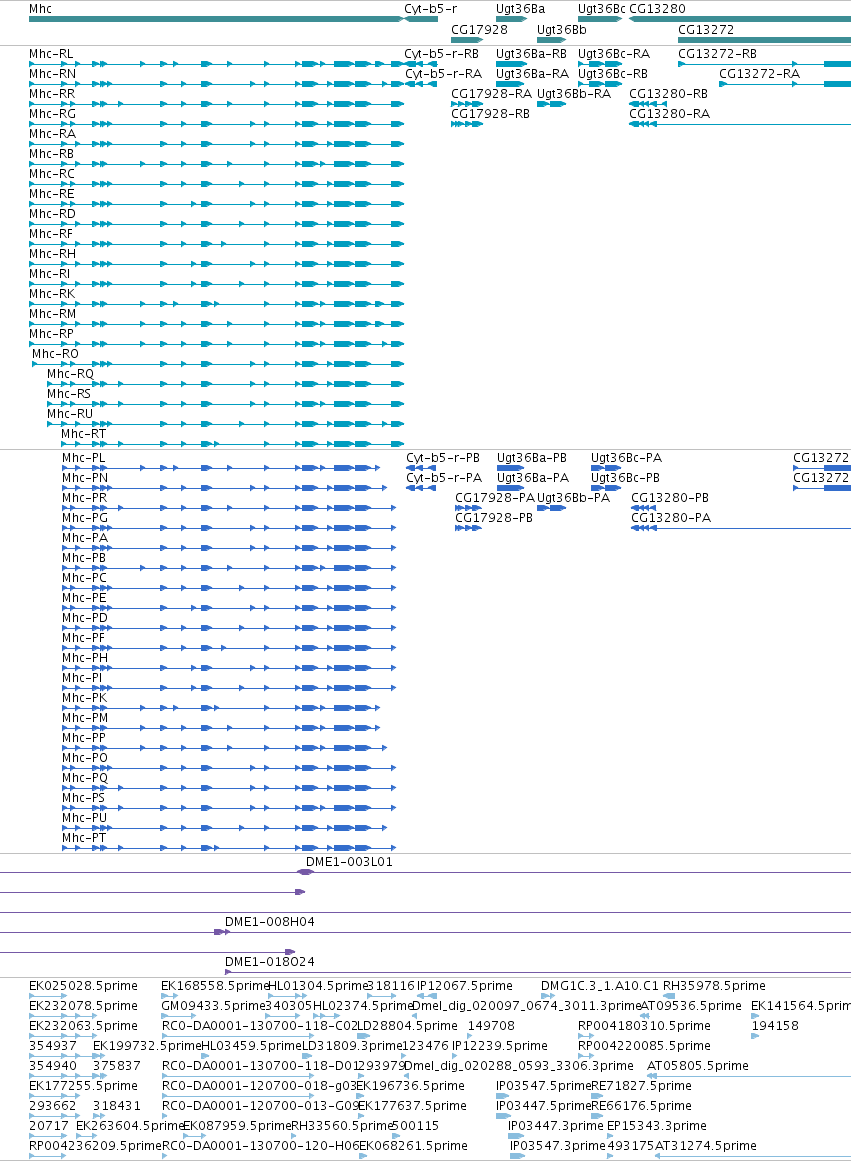
Task: Select the CG13272-RB transcript label
Action: (718, 54)
